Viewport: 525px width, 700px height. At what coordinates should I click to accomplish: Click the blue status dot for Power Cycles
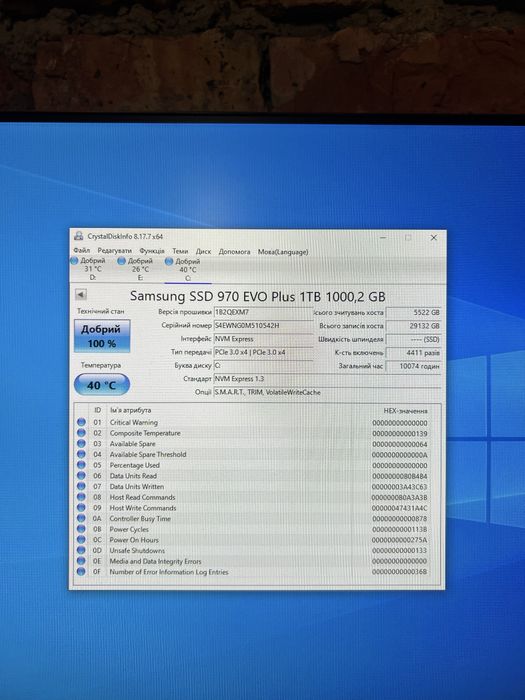[81, 529]
